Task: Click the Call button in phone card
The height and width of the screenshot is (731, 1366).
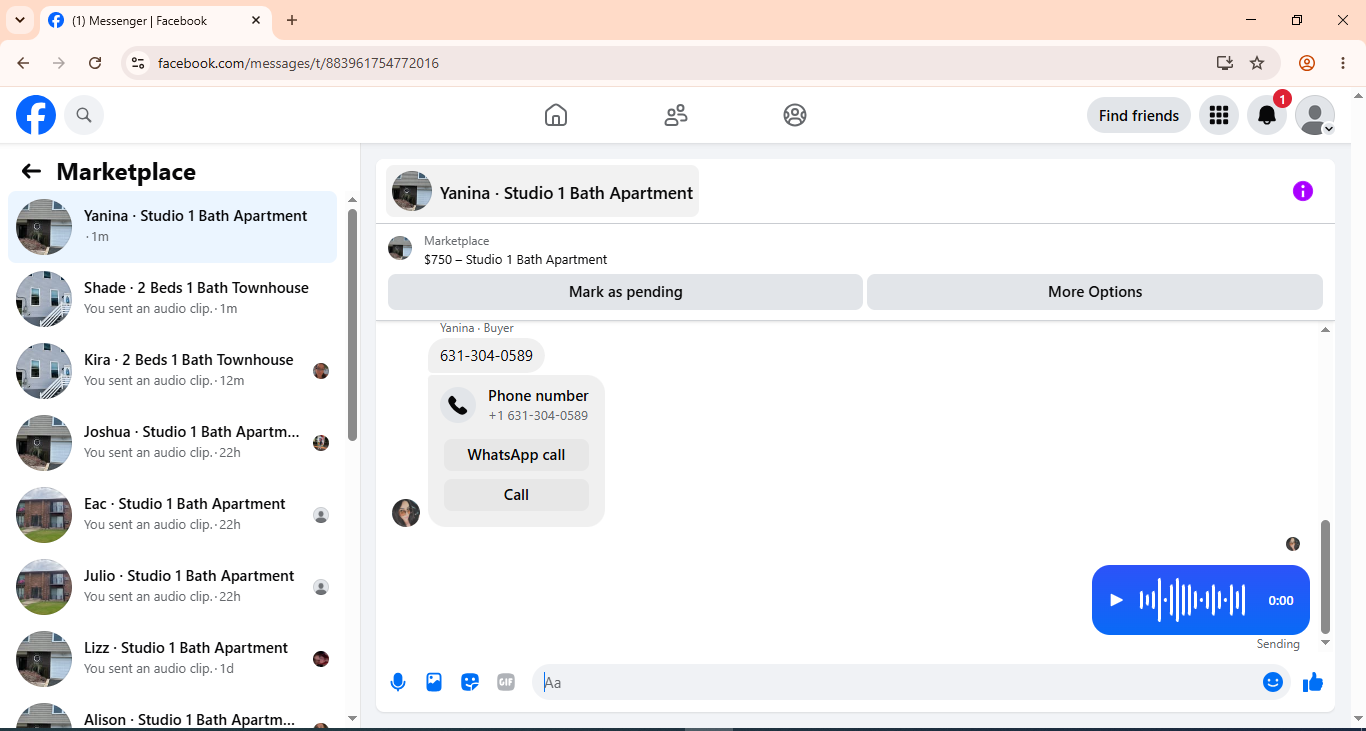Action: (516, 495)
